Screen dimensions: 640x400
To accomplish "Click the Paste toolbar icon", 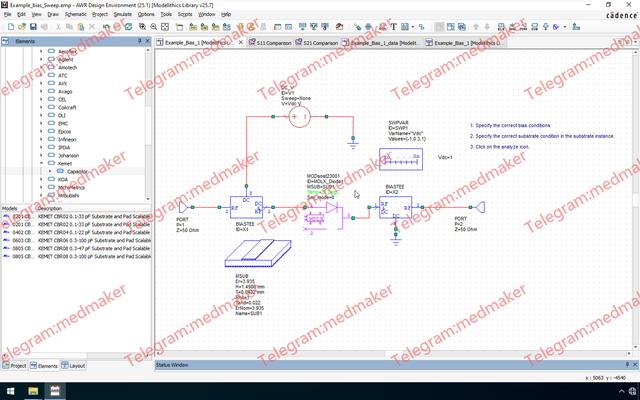I will [x=81, y=27].
